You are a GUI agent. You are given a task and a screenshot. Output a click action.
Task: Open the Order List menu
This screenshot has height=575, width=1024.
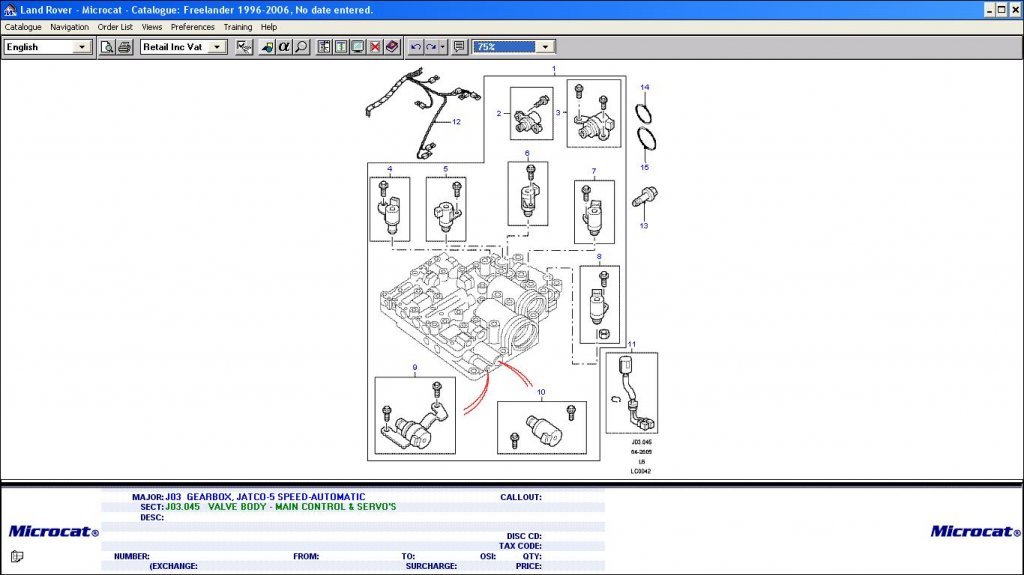(x=115, y=27)
